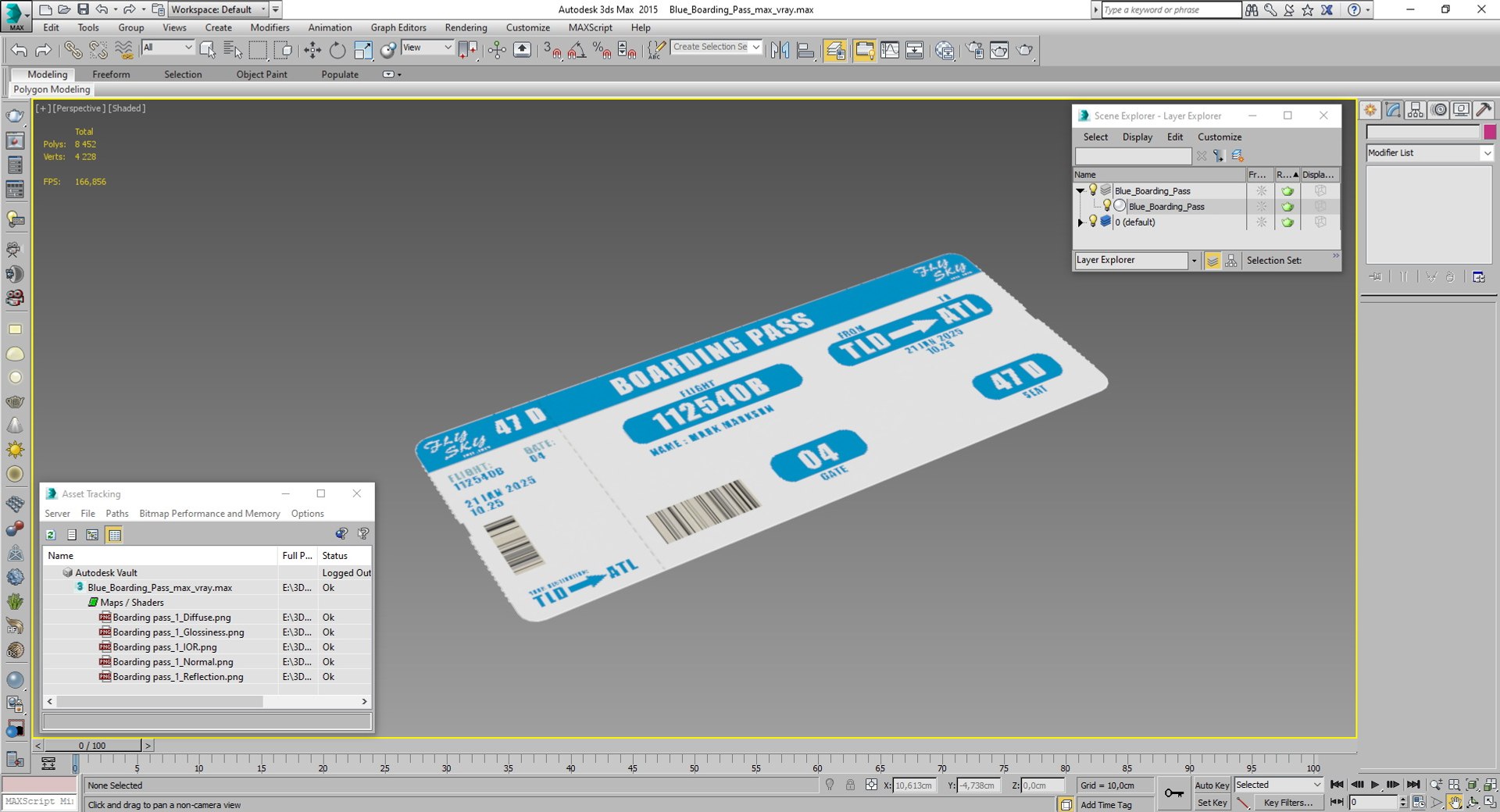Click the 0 / 100 time slider
The height and width of the screenshot is (812, 1500).
pos(92,746)
